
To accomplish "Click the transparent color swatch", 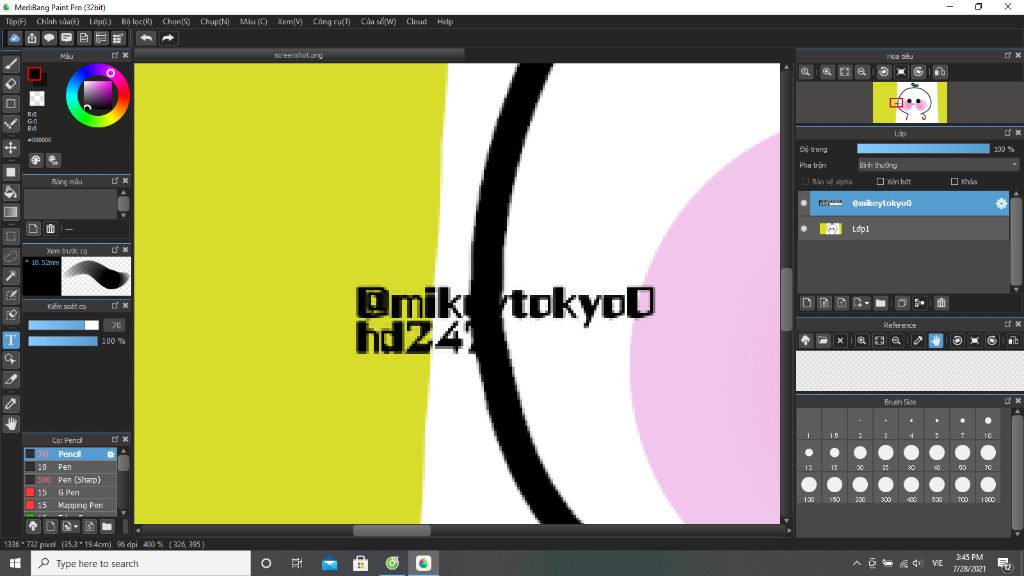I will [37, 99].
